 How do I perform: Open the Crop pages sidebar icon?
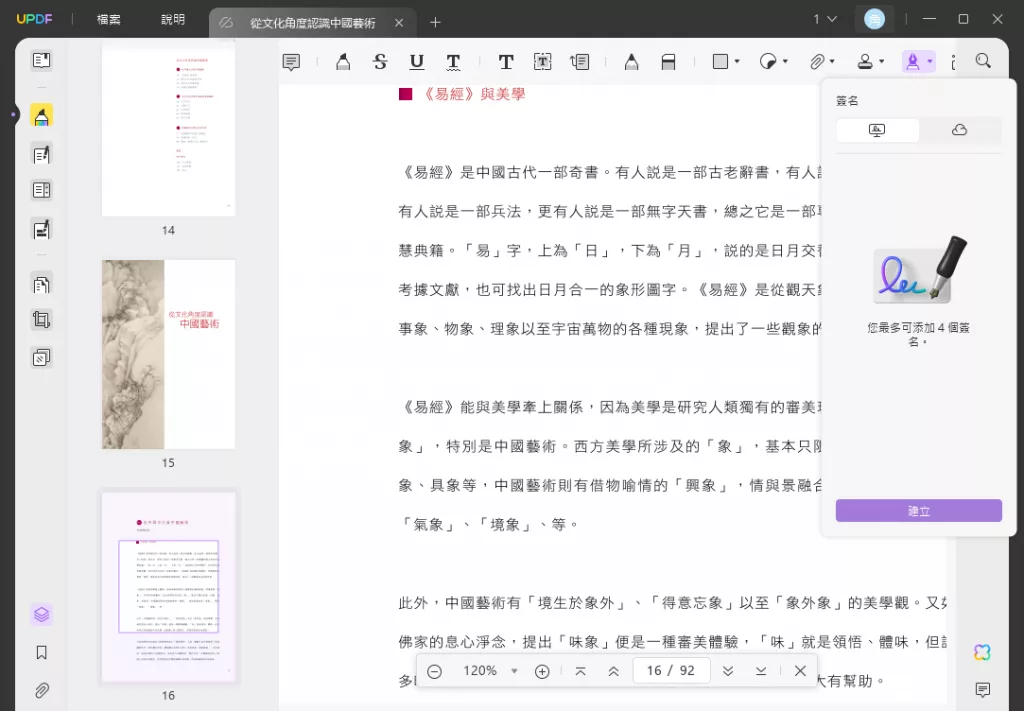pos(41,320)
